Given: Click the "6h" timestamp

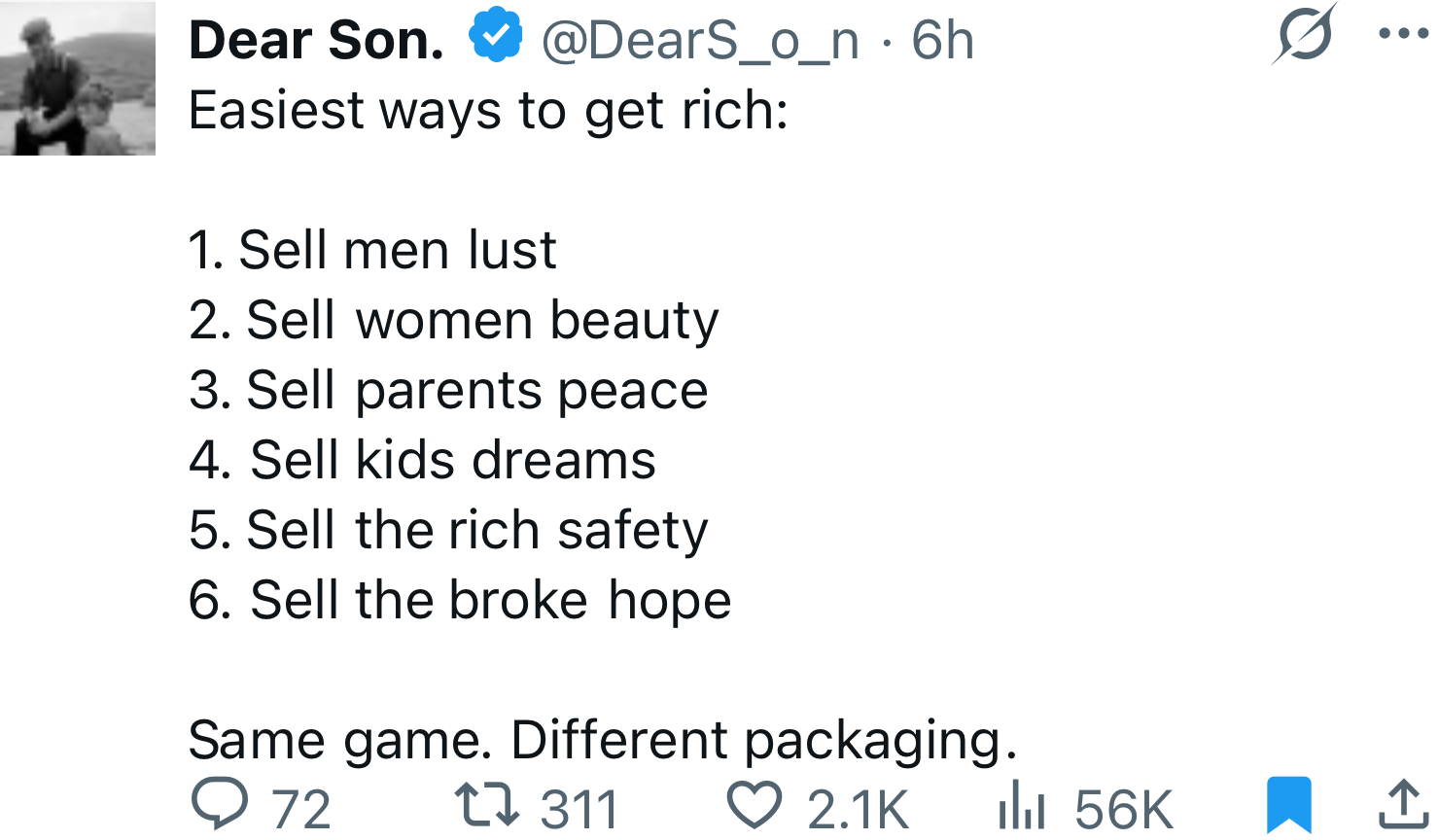Looking at the screenshot, I should 942,41.
